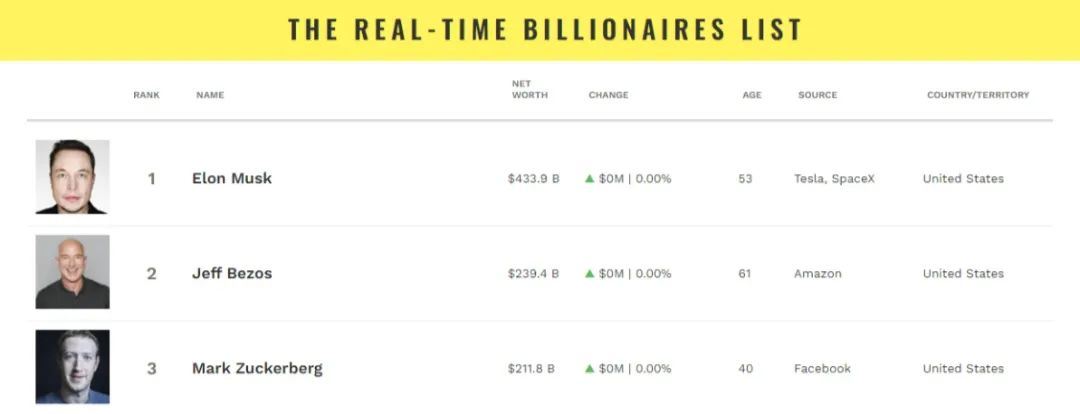This screenshot has height=414, width=1080.
Task: Sort the list by the Rank column header
Action: coord(147,95)
